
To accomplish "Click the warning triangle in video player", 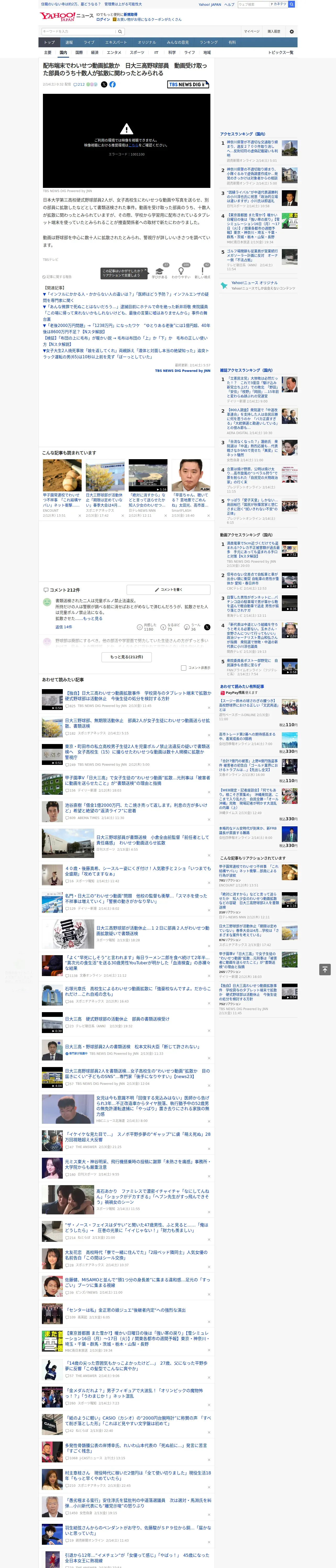I will point(126,129).
